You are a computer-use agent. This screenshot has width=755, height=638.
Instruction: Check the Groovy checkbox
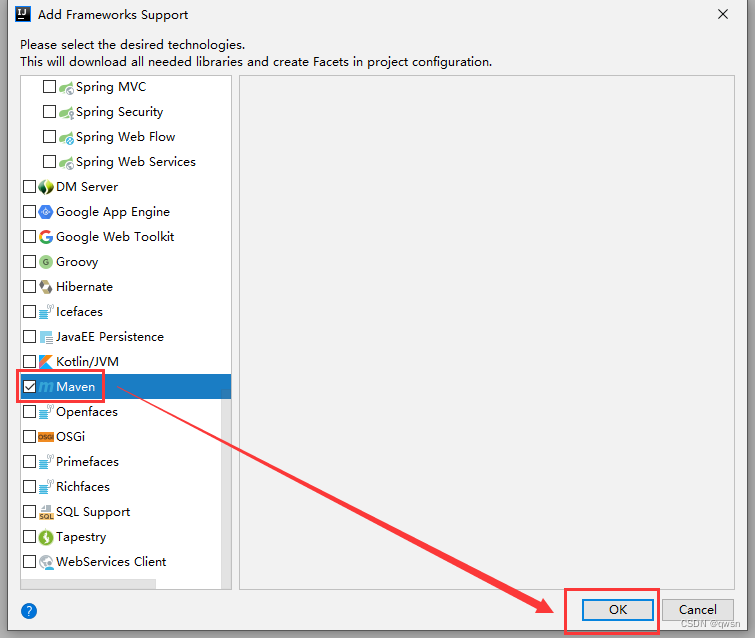click(x=29, y=261)
